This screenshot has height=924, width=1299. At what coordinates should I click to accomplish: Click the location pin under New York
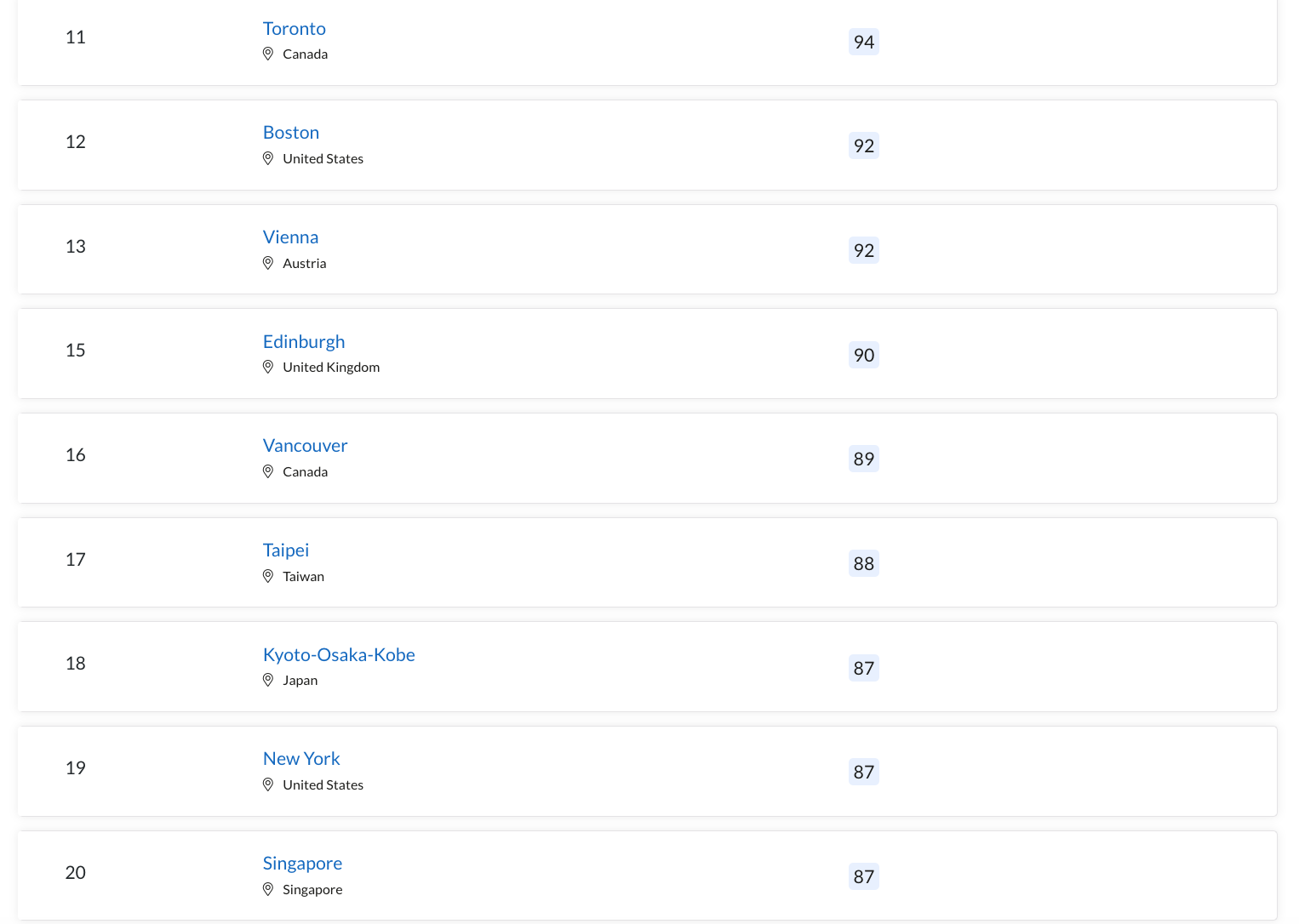(268, 785)
